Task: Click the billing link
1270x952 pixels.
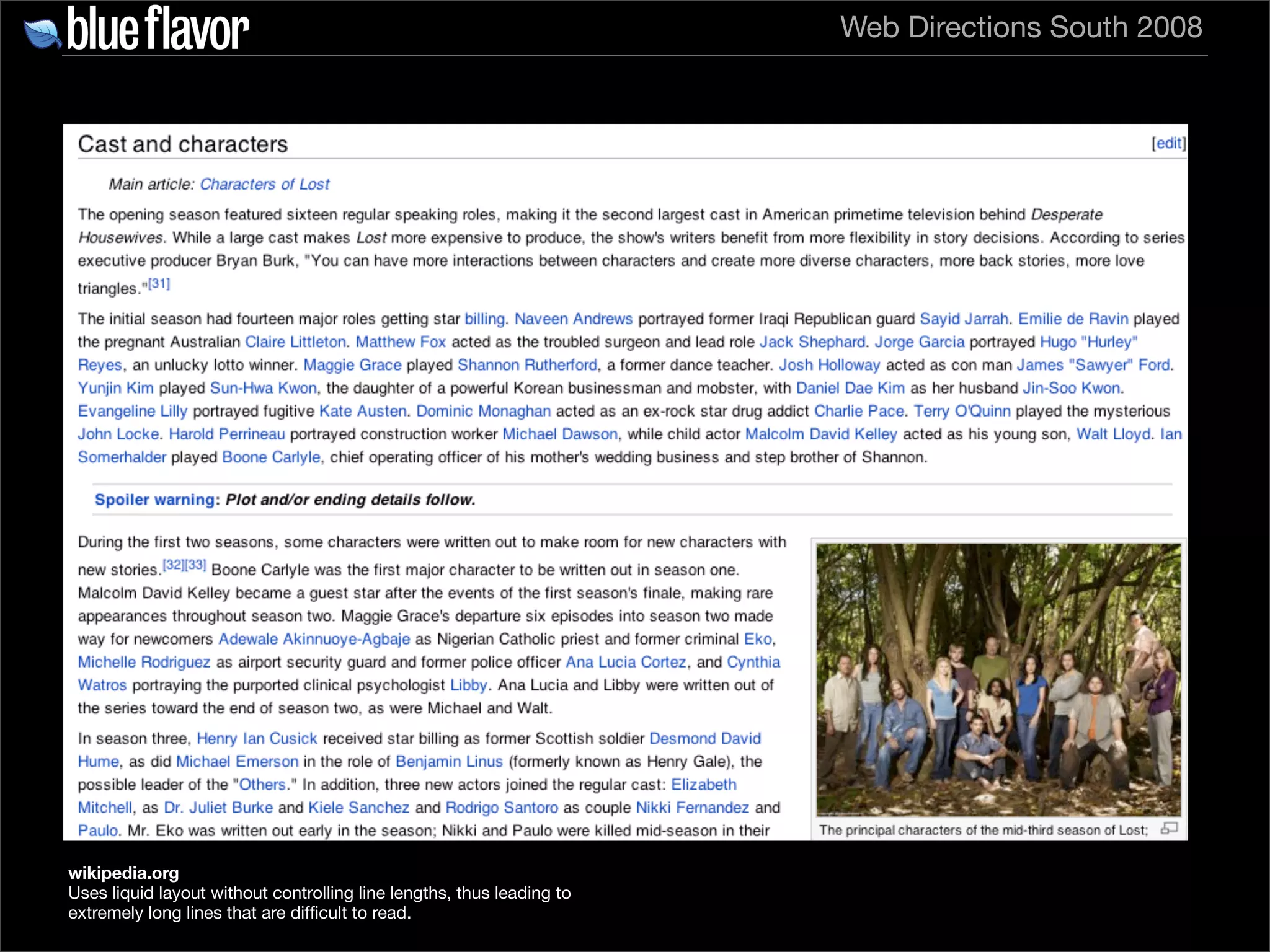Action: click(484, 319)
